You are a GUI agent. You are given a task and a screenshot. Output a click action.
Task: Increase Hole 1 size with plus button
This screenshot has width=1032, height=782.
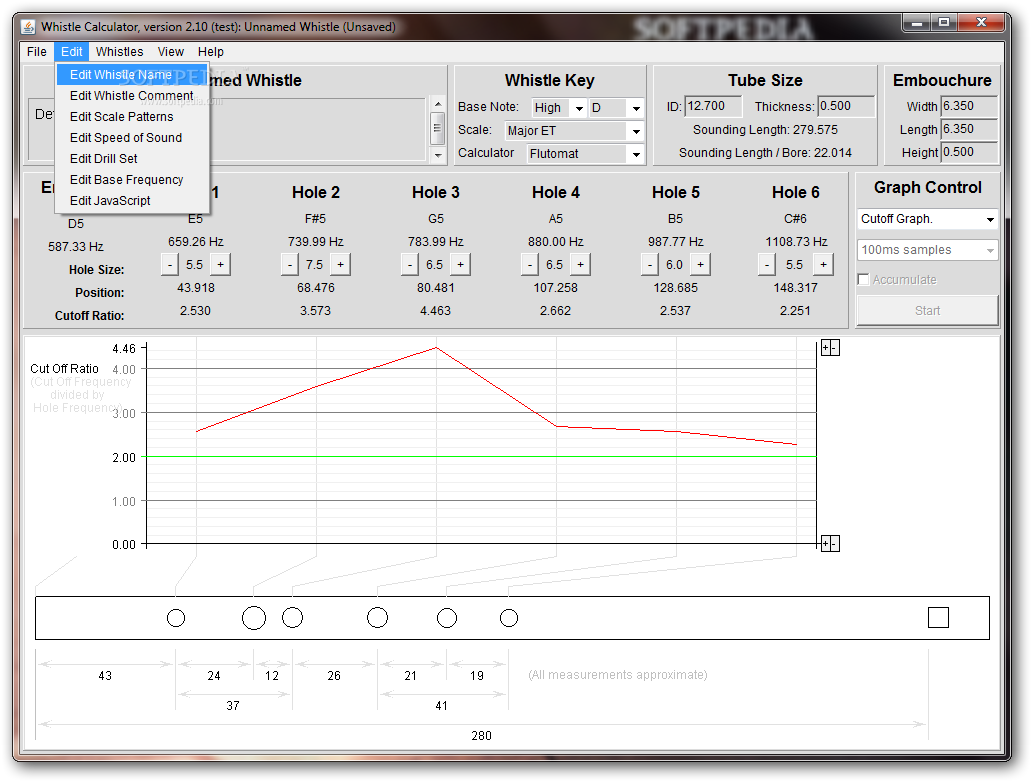pyautogui.click(x=220, y=265)
